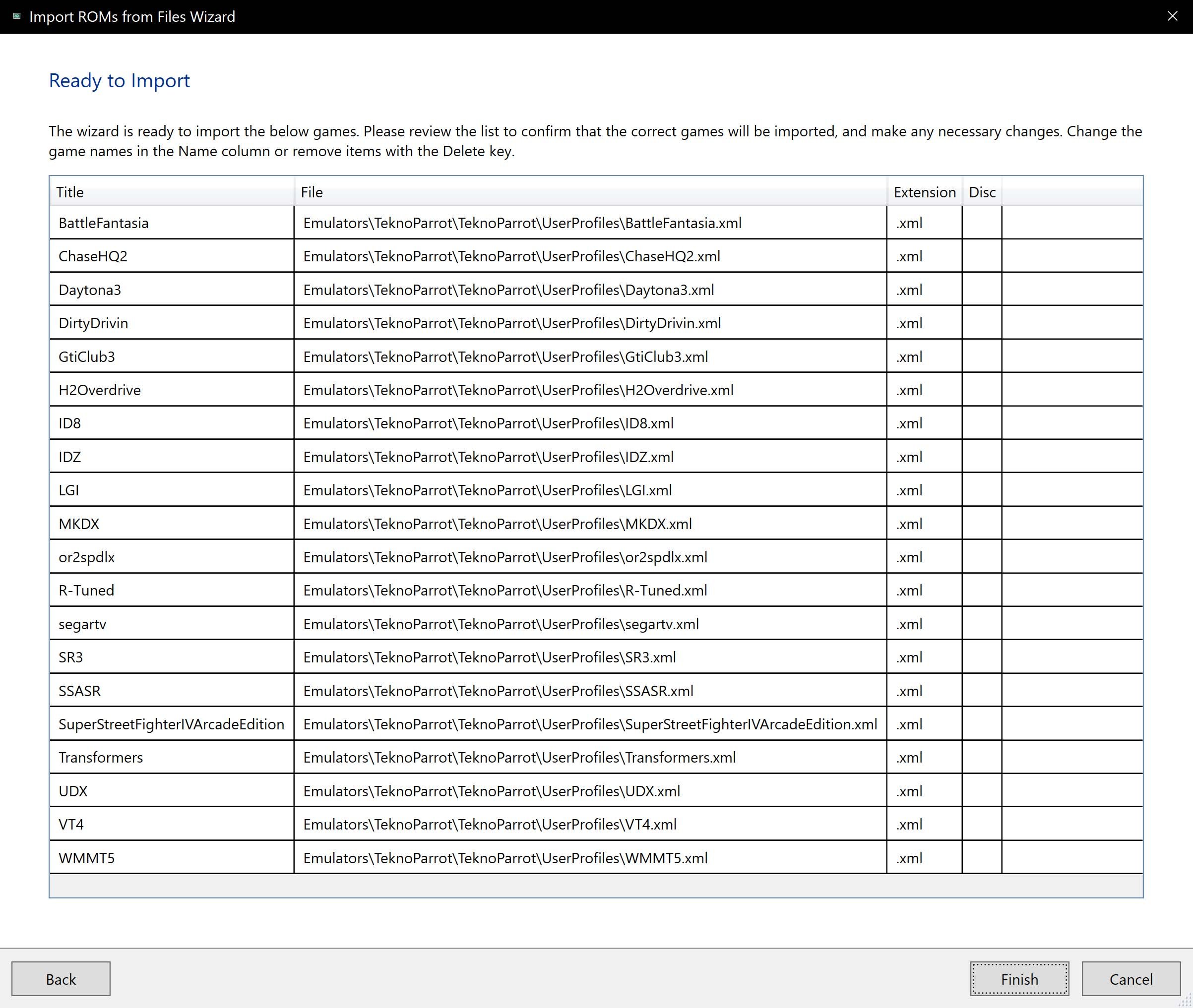Select the DirtyDrivin title cell
The height and width of the screenshot is (1008, 1193).
(x=172, y=323)
